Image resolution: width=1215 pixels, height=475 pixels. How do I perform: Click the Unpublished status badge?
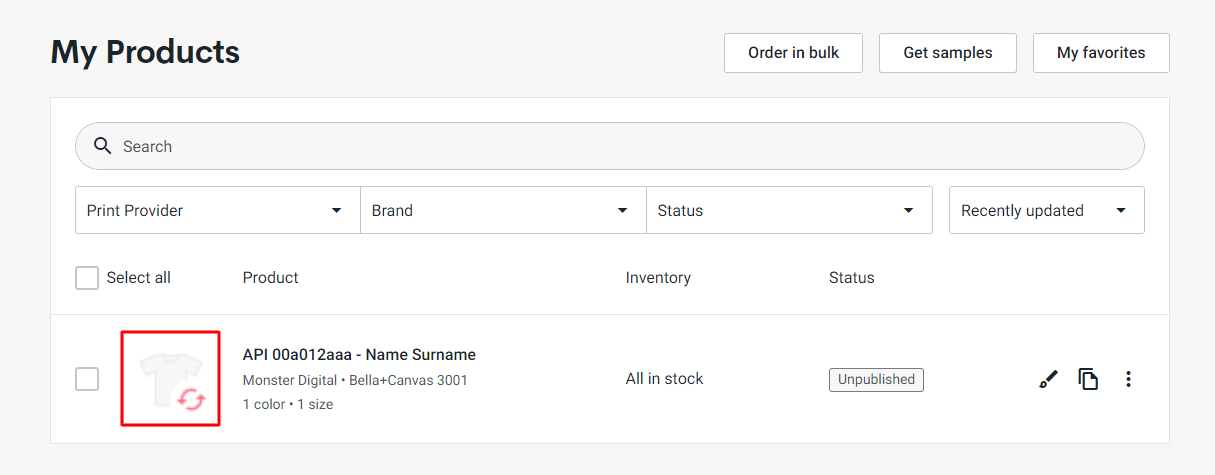pyautogui.click(x=876, y=380)
